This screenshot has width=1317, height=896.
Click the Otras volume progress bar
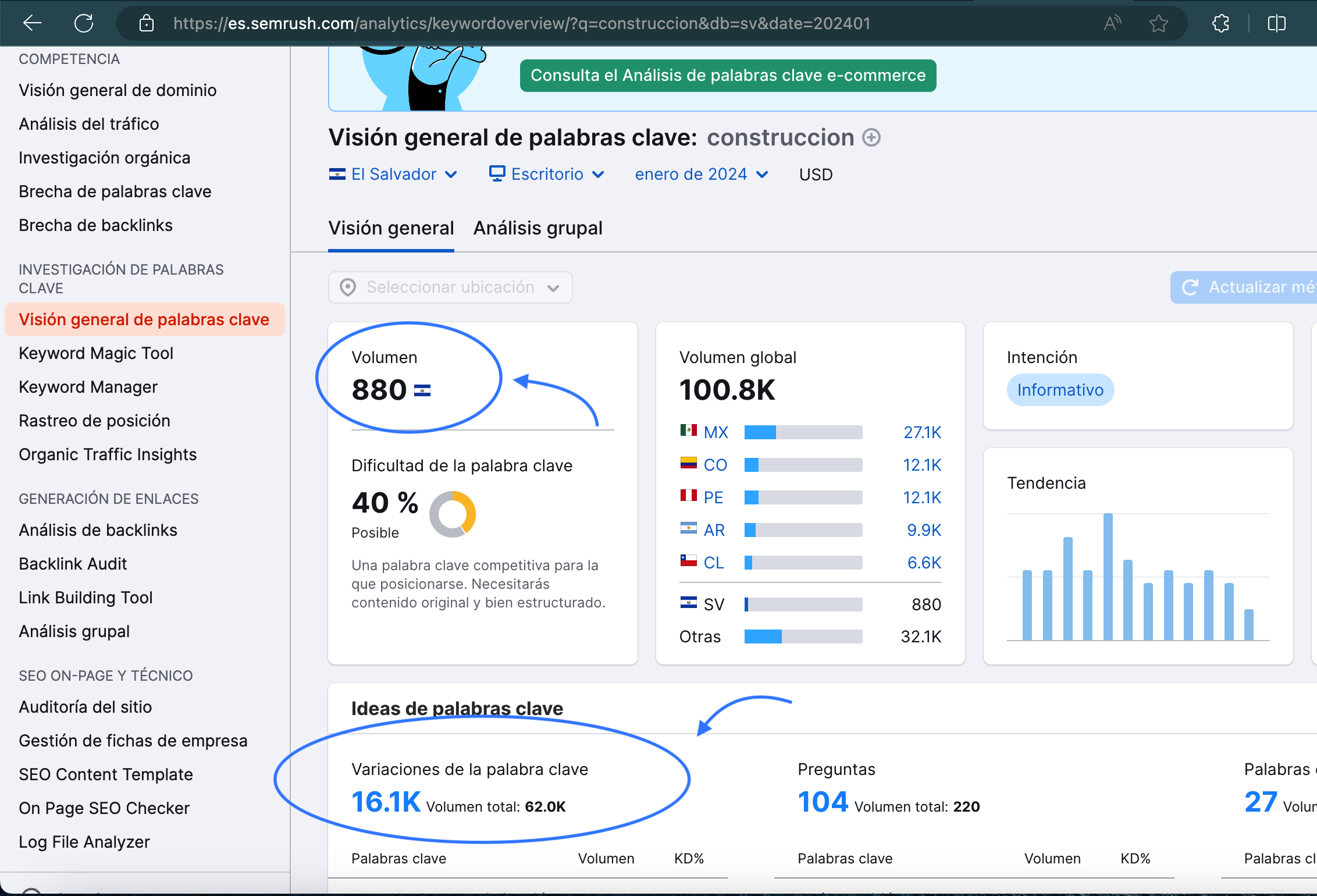tap(803, 637)
